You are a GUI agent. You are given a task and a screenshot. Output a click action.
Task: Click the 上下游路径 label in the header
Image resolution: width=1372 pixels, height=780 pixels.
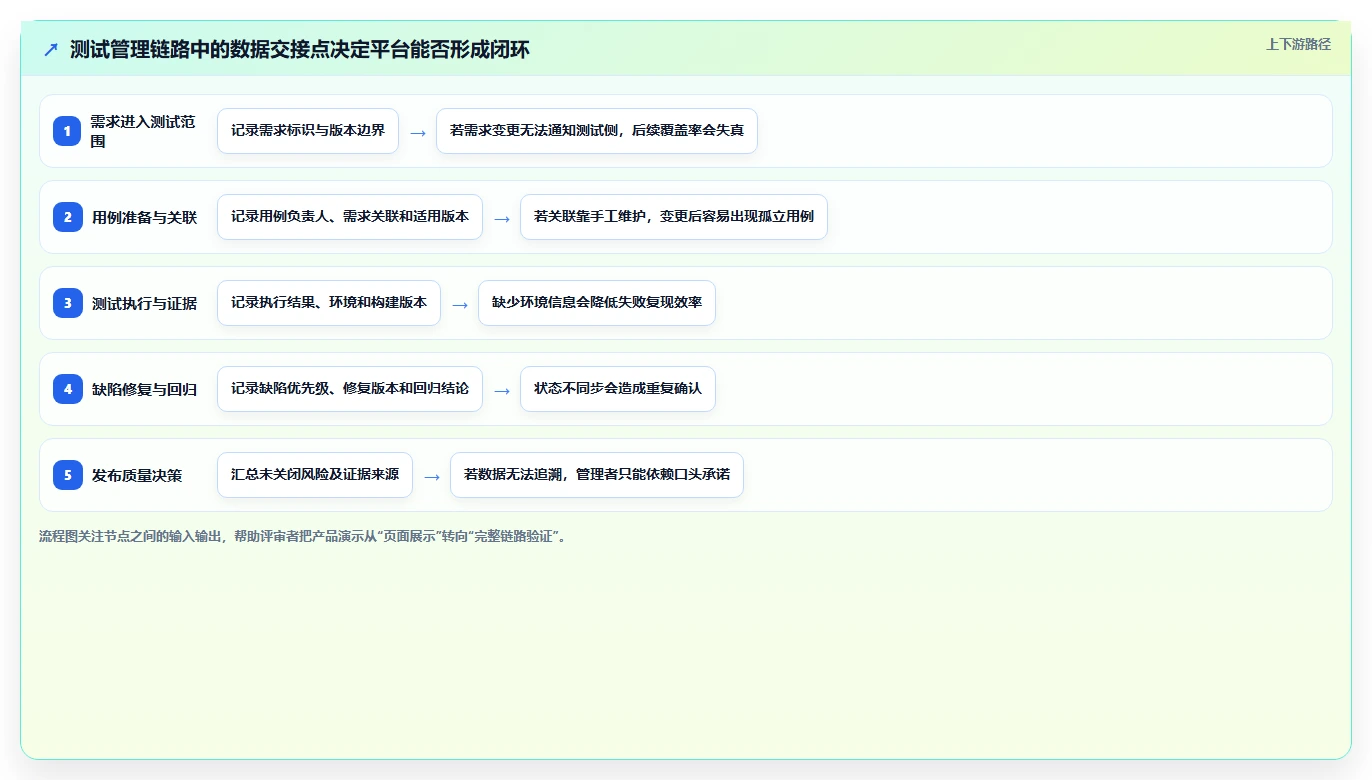coord(1298,44)
